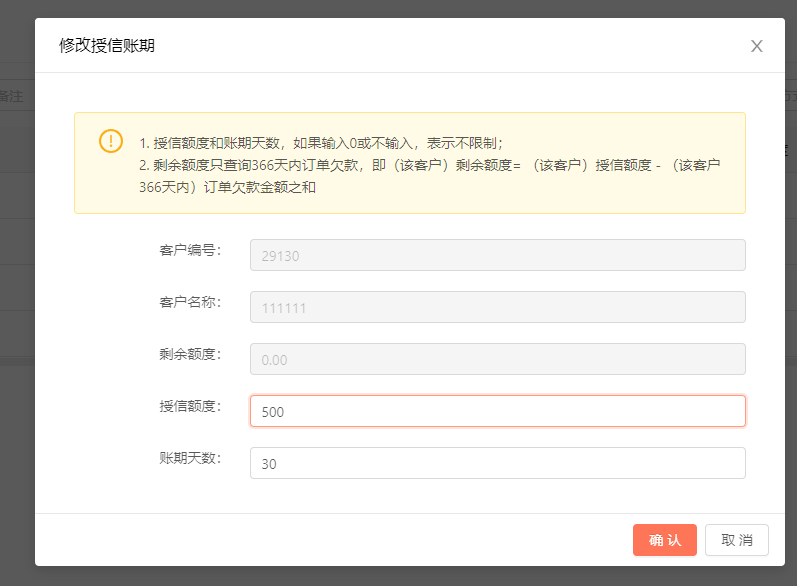The image size is (797, 586).
Task: Click notice line 订单欠款金额之和
Action: (228, 187)
